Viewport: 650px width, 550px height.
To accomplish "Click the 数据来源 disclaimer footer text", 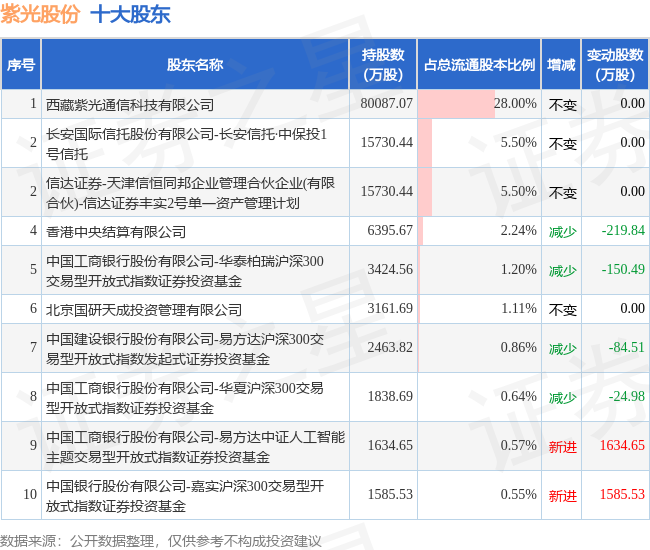I will point(161,541).
